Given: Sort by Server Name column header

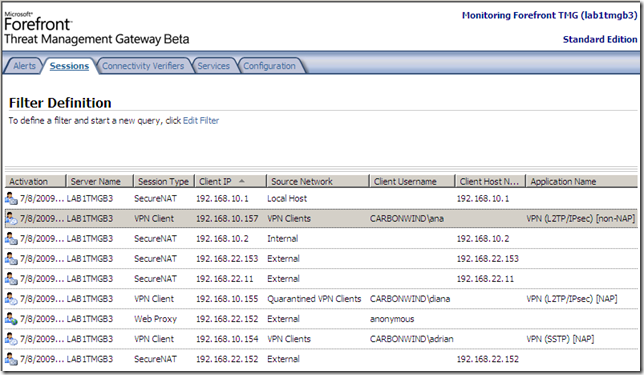Looking at the screenshot, I should [100, 181].
